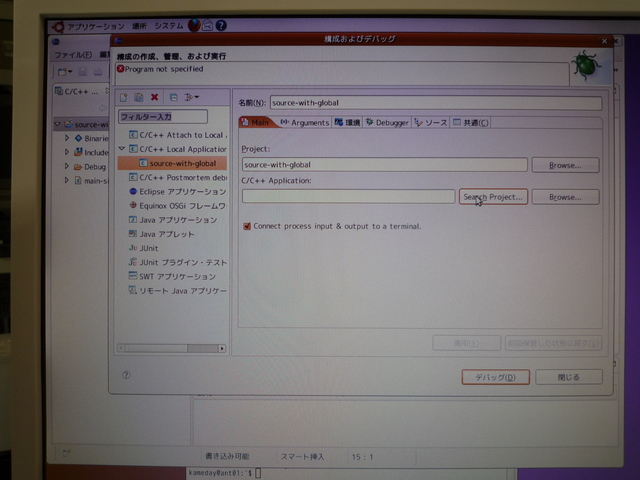Click 書き込み可能 status bar entry
Screen dimensions: 640x480
click(x=227, y=456)
